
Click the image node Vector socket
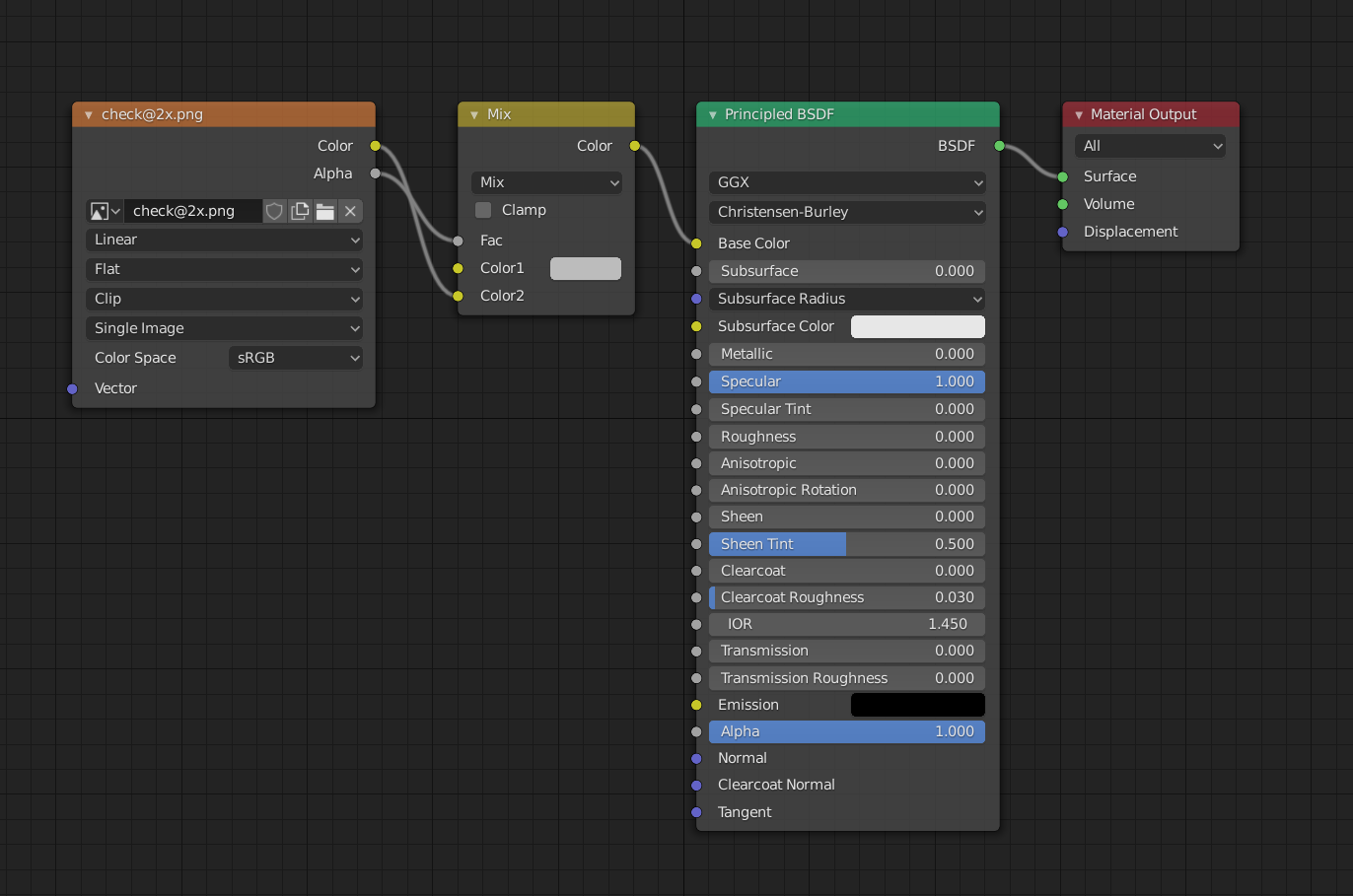click(72, 388)
